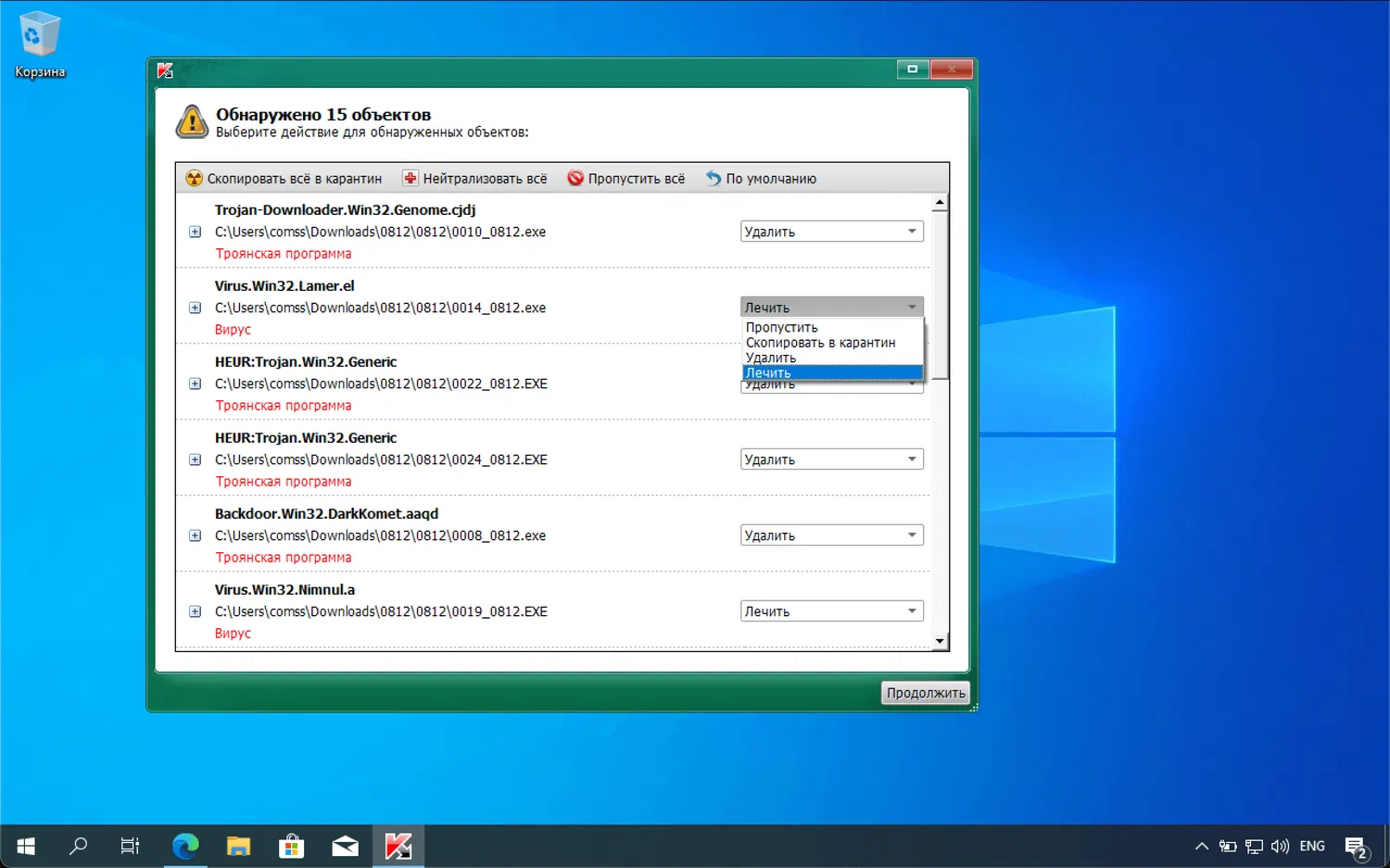Expand details for Backdoor.Win32.DarkKomet.aaqd
The height and width of the screenshot is (868, 1390).
pyautogui.click(x=195, y=535)
